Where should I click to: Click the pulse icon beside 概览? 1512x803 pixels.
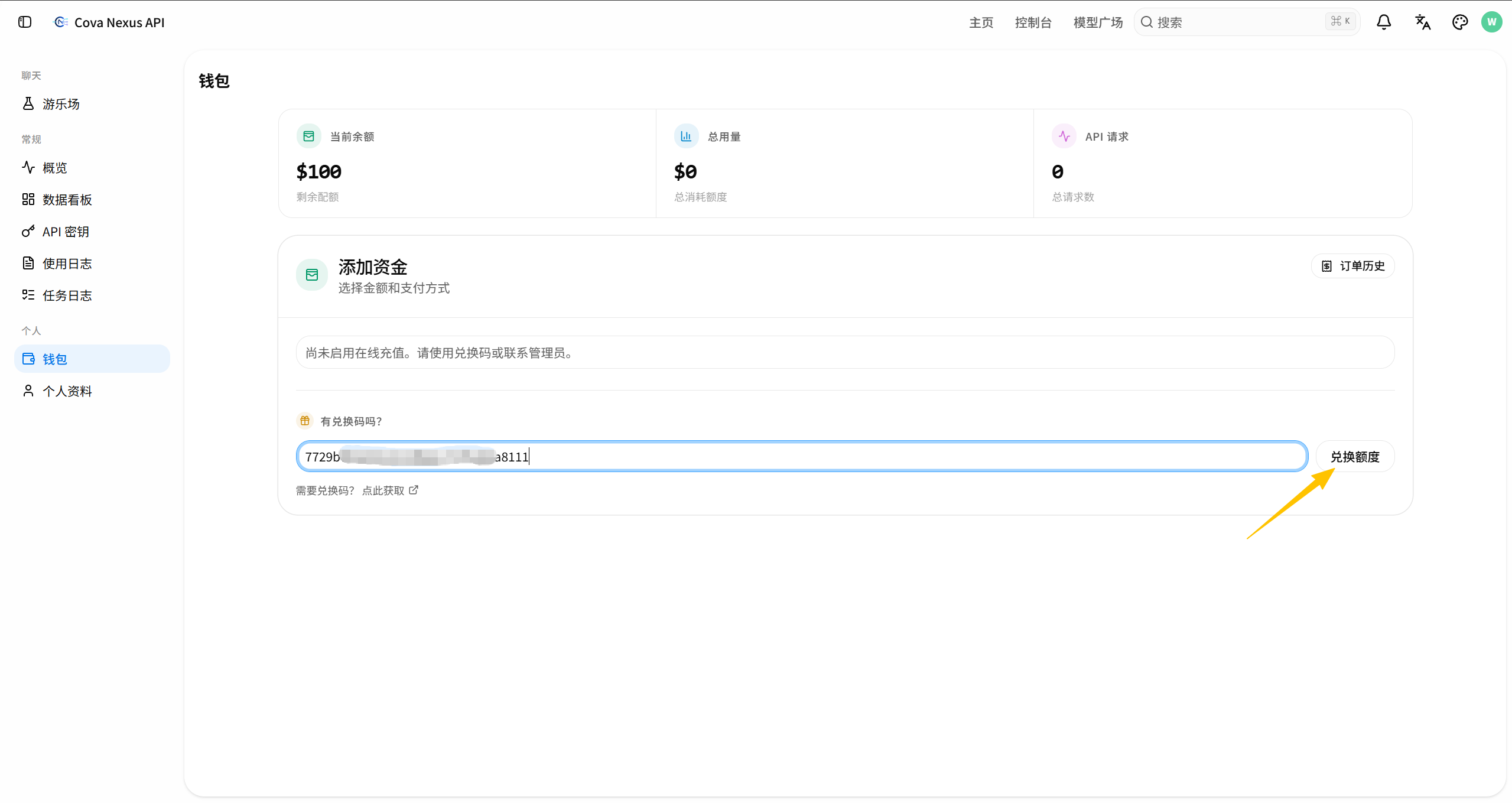(28, 168)
